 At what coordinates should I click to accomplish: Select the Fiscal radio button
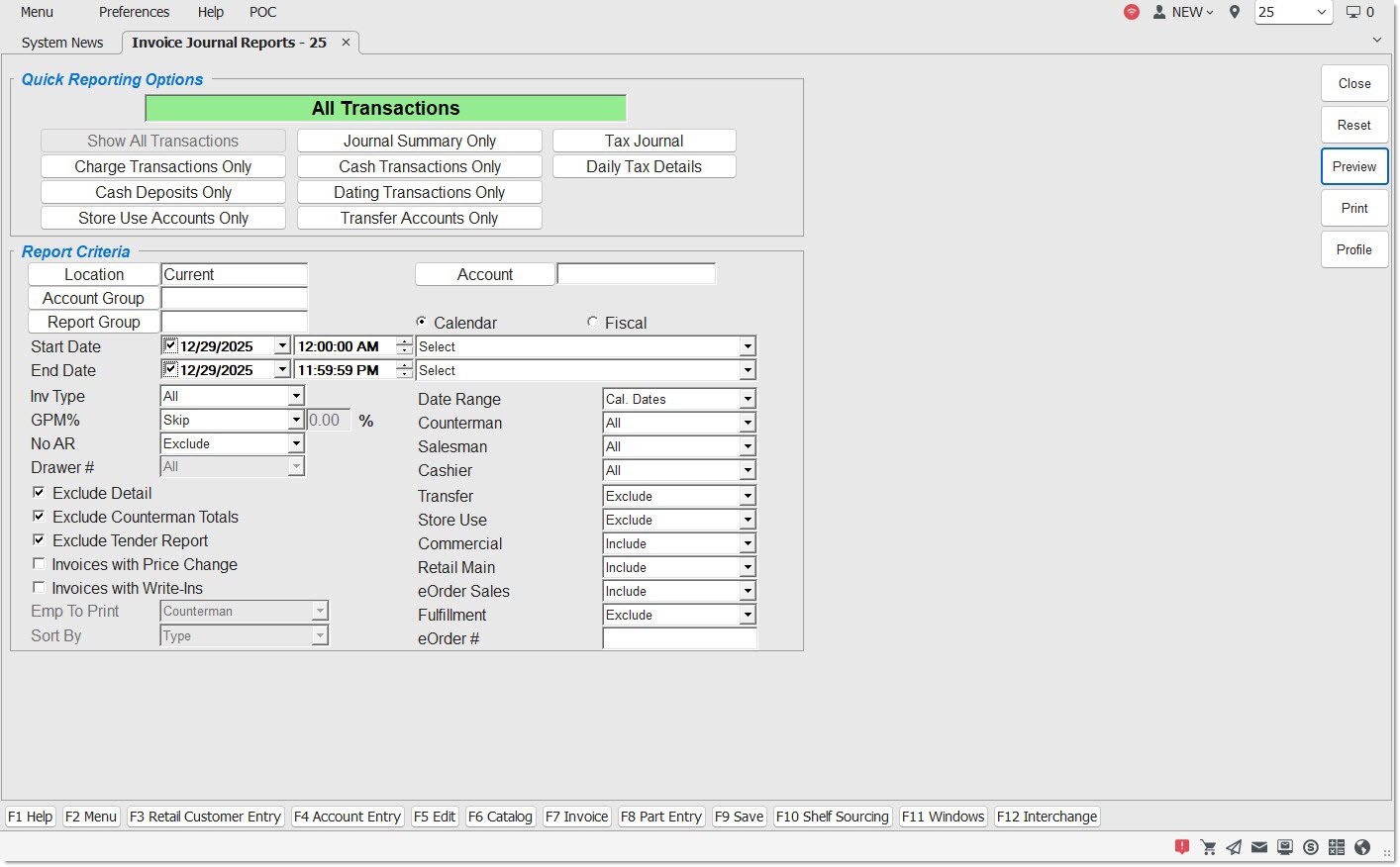pos(592,322)
